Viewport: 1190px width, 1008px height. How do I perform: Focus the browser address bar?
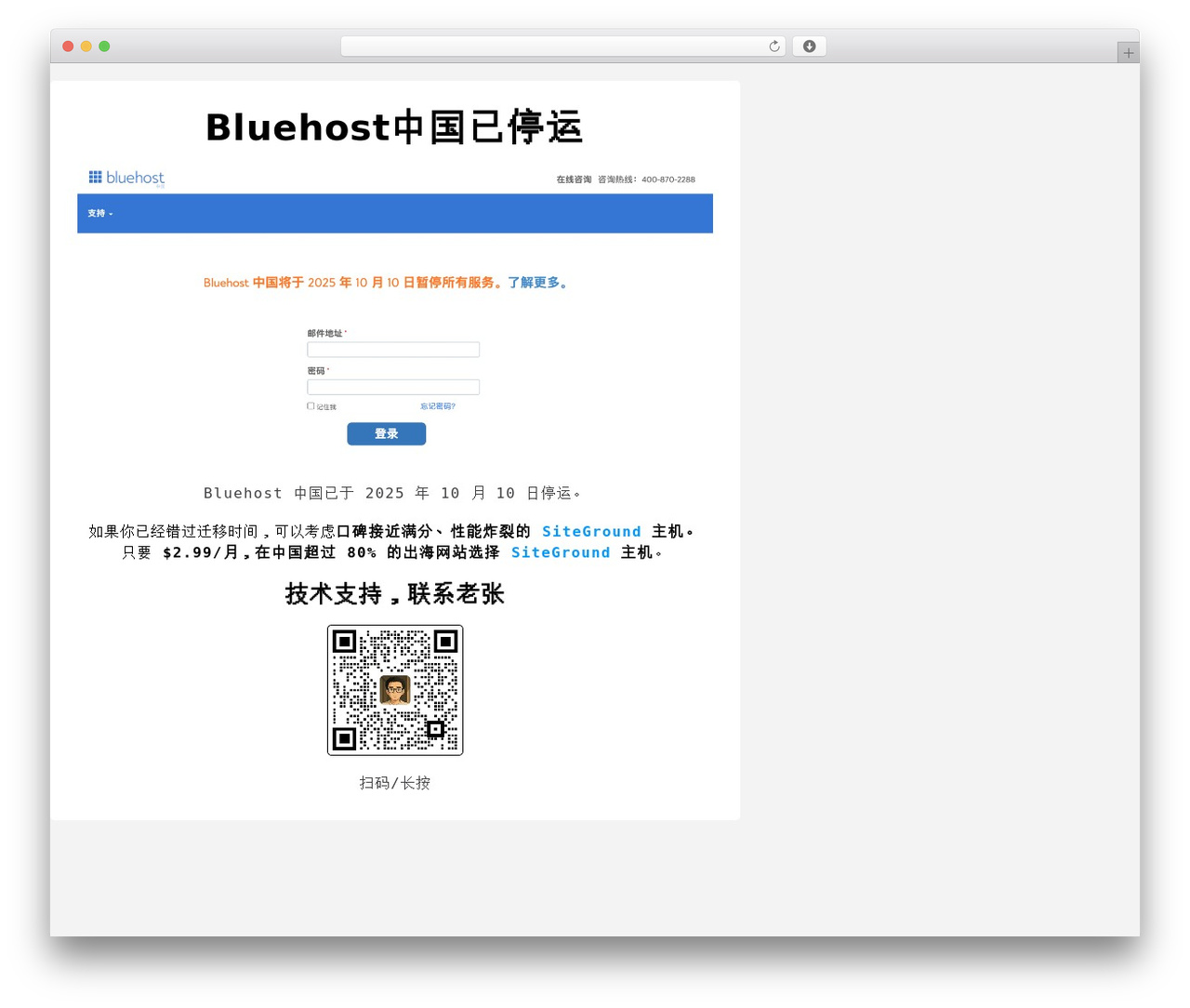click(x=562, y=46)
